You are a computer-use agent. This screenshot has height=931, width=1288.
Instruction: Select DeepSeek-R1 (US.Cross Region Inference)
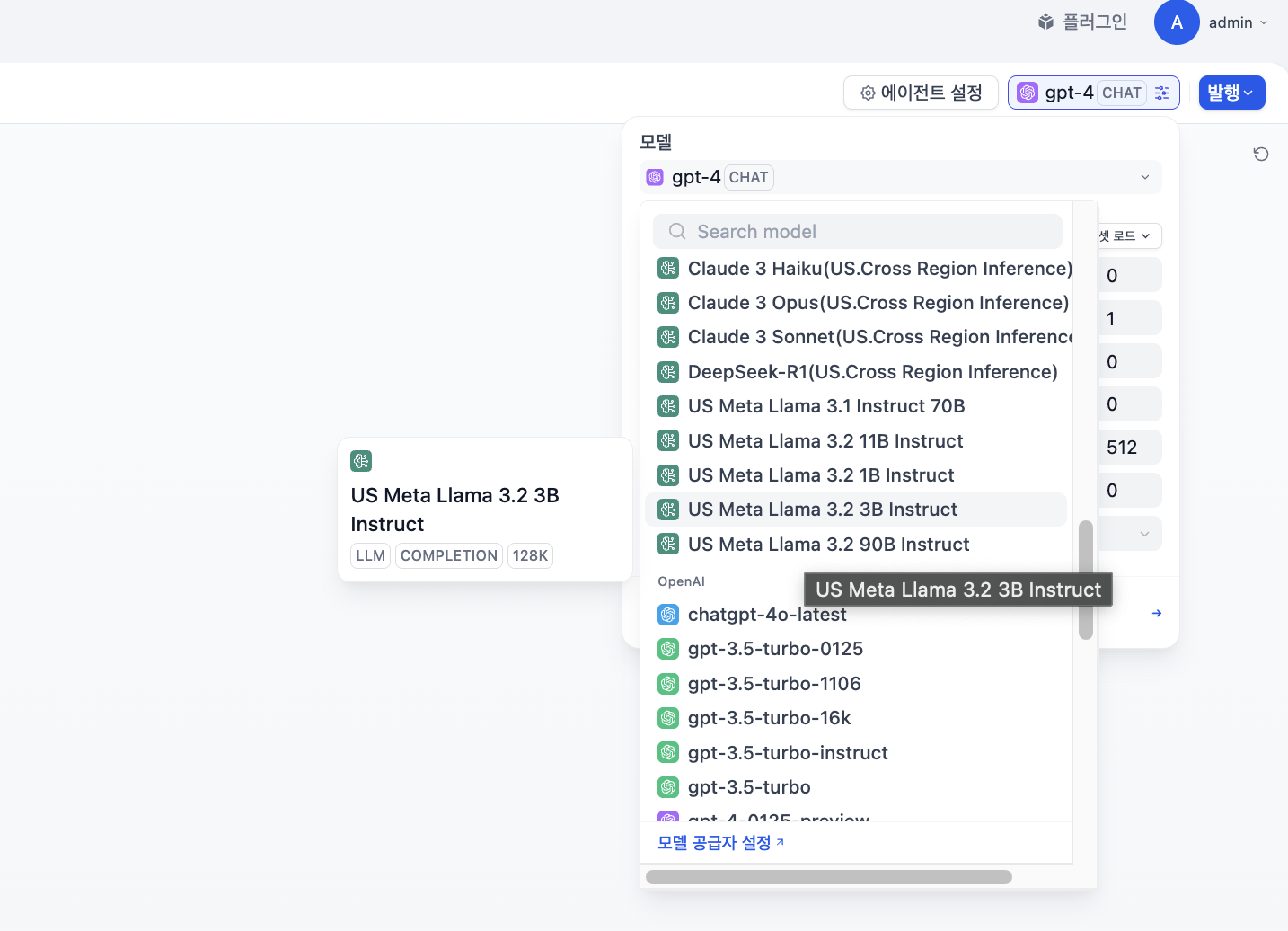click(858, 372)
